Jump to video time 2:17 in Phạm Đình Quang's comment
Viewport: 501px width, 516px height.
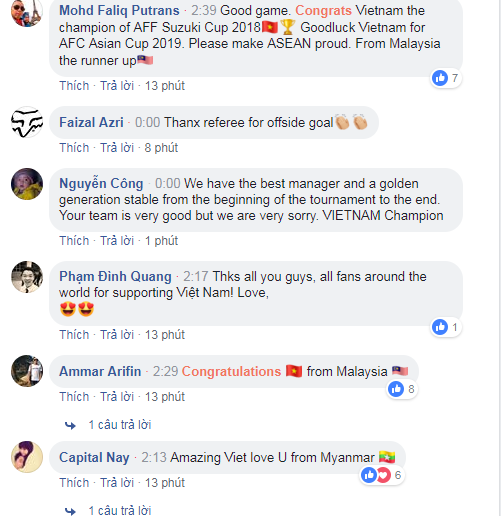[x=196, y=276]
